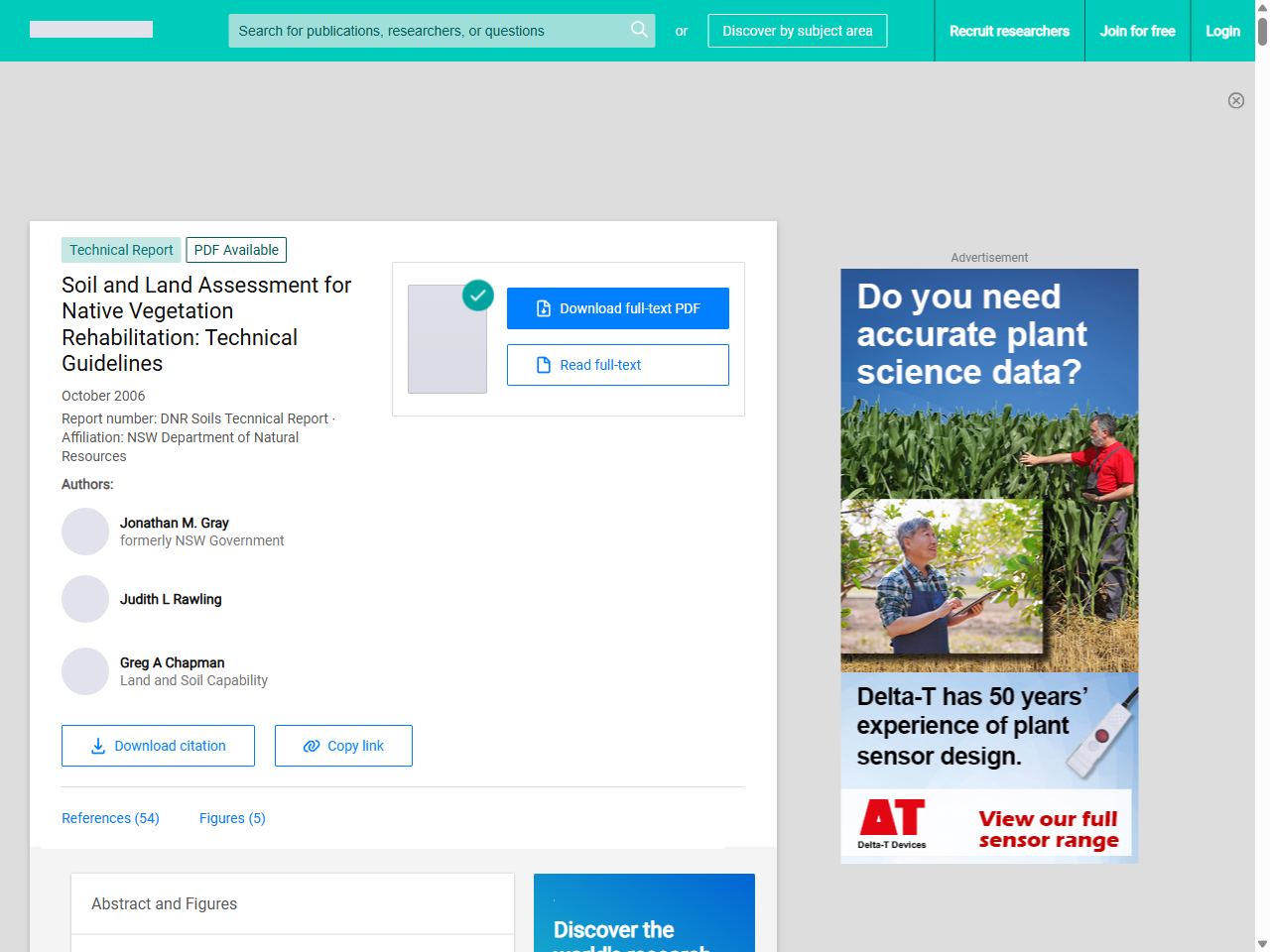1270x952 pixels.
Task: Open the References (54) tab
Action: (x=110, y=818)
